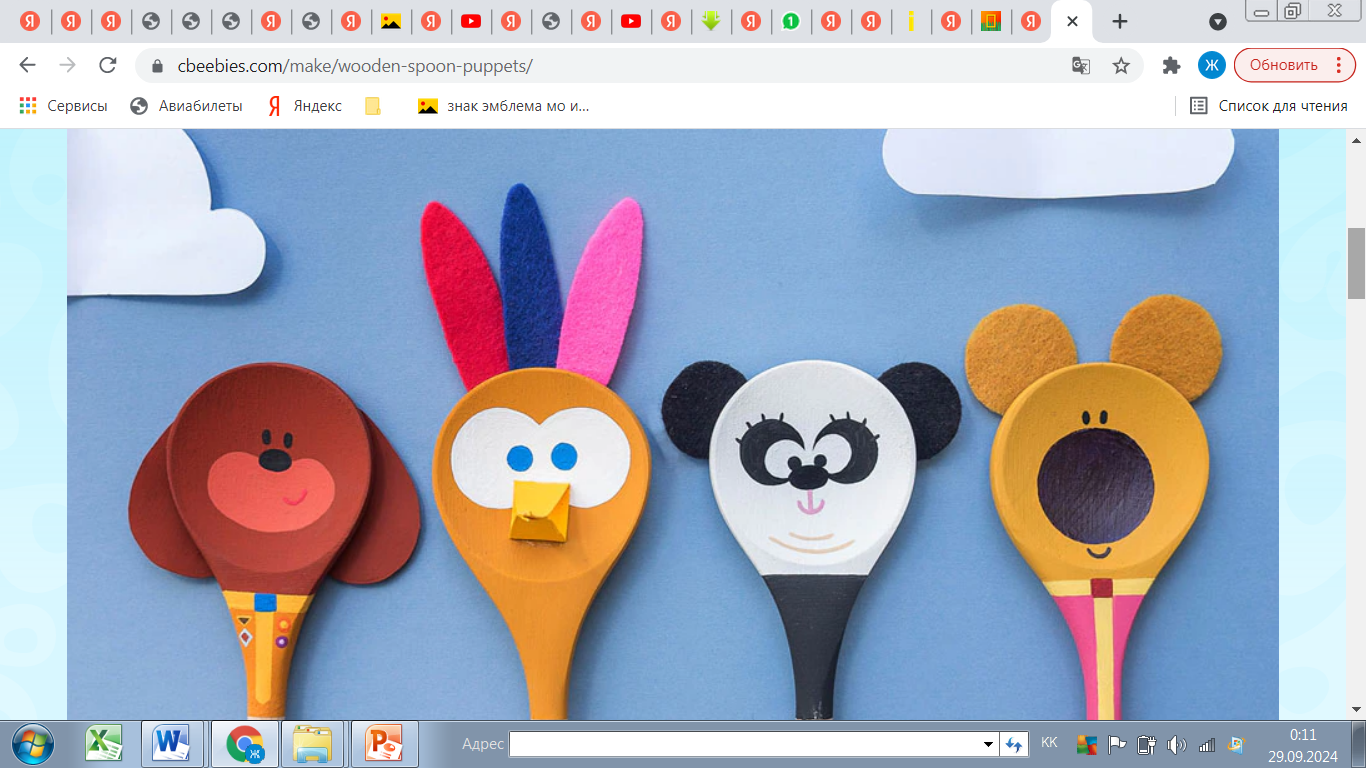
Task: Open the network signal tray icon
Action: (x=1207, y=744)
